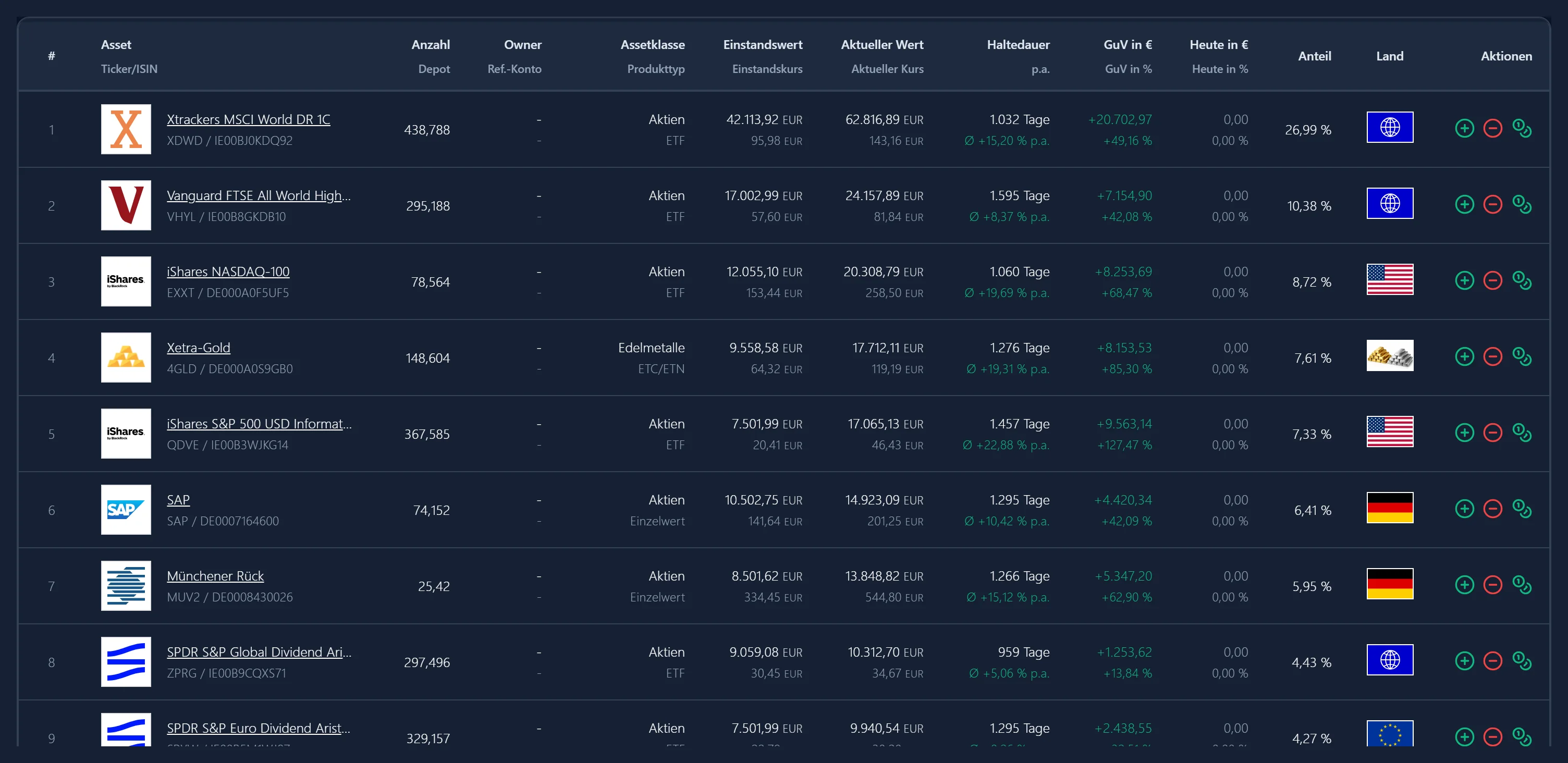Screen dimensions: 1568x763
Task: Open Xtrackers MSCI World DR 1C link
Action: pos(248,119)
